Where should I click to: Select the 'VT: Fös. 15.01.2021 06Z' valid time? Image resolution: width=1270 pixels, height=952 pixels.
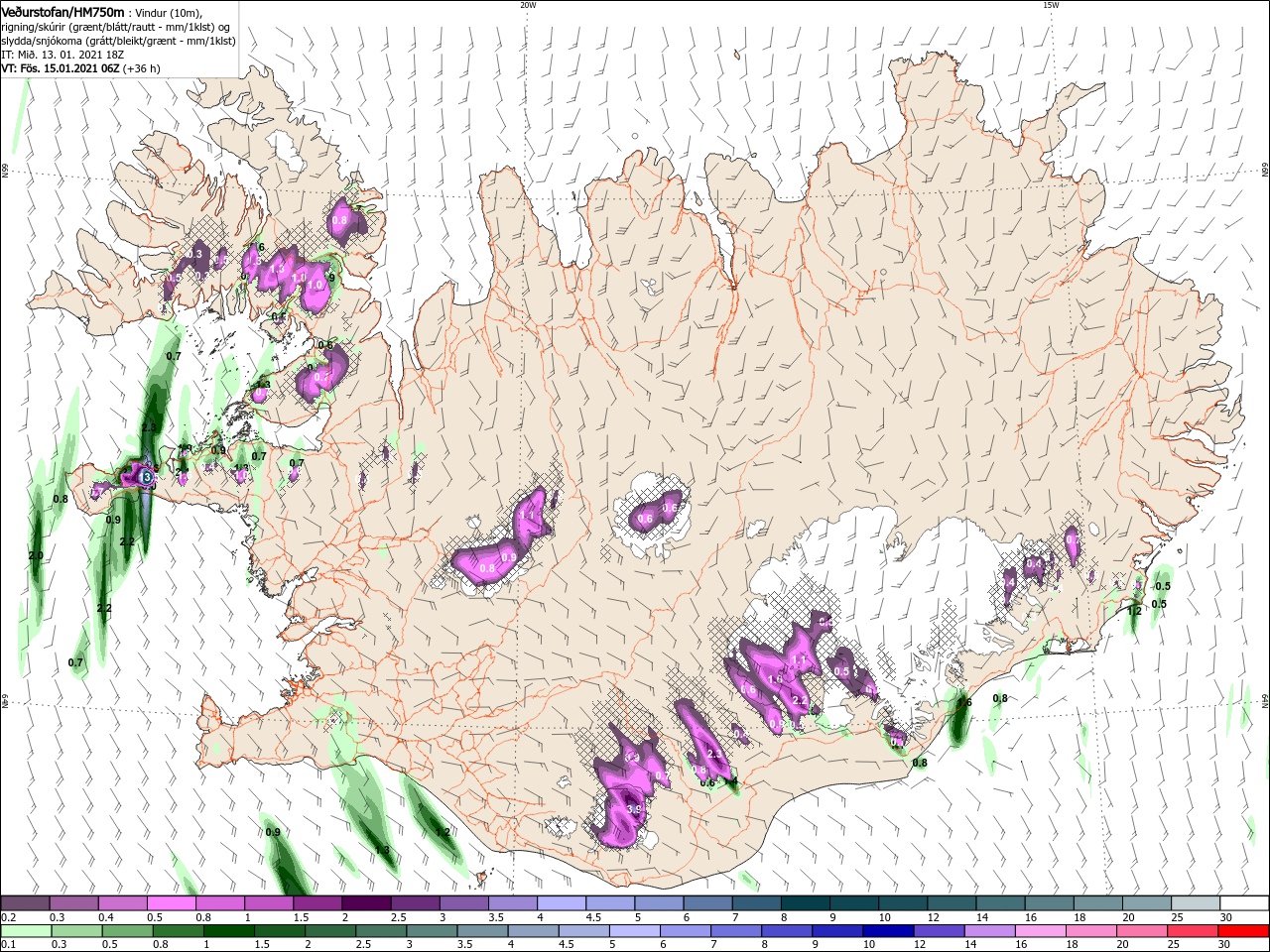[x=61, y=68]
